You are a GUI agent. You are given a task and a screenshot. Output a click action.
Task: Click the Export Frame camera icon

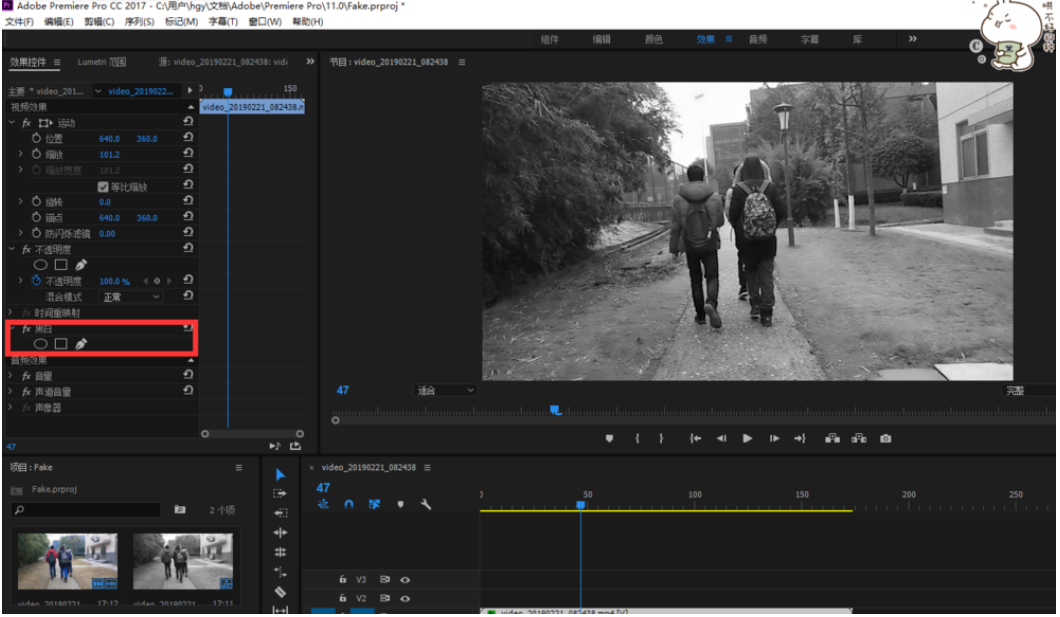[x=885, y=438]
